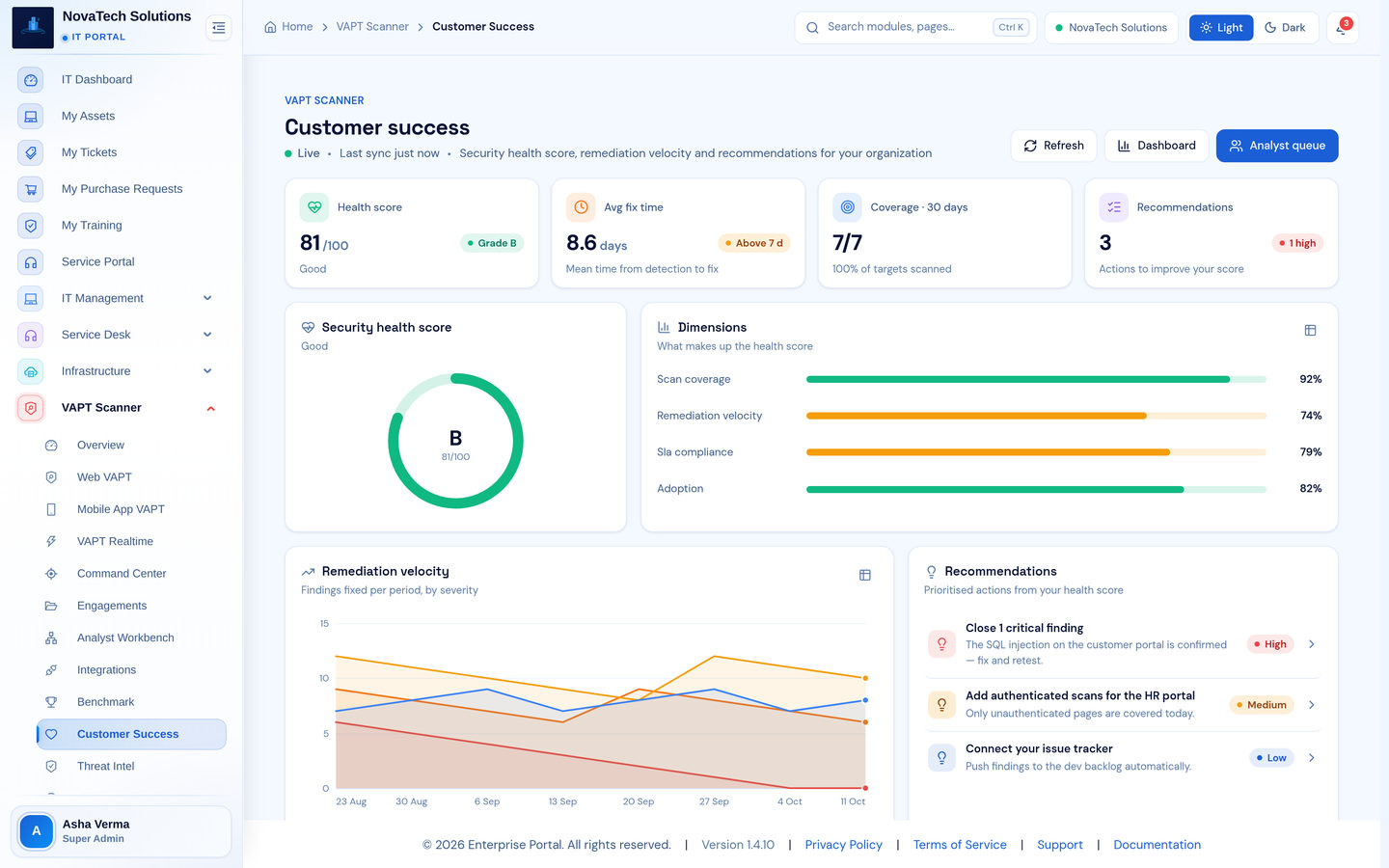Open the Dimensions table view icon
This screenshot has width=1389, height=868.
(x=1310, y=331)
